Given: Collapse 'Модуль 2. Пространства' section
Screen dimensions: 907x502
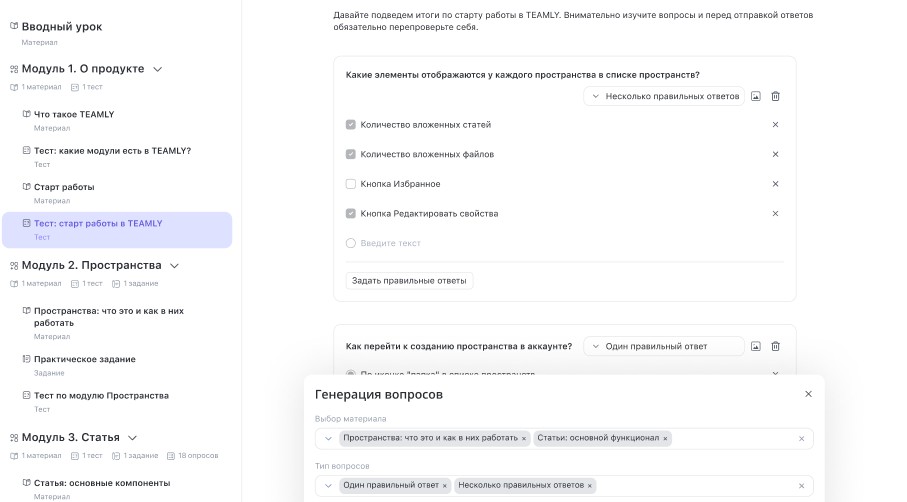Looking at the screenshot, I should (174, 266).
